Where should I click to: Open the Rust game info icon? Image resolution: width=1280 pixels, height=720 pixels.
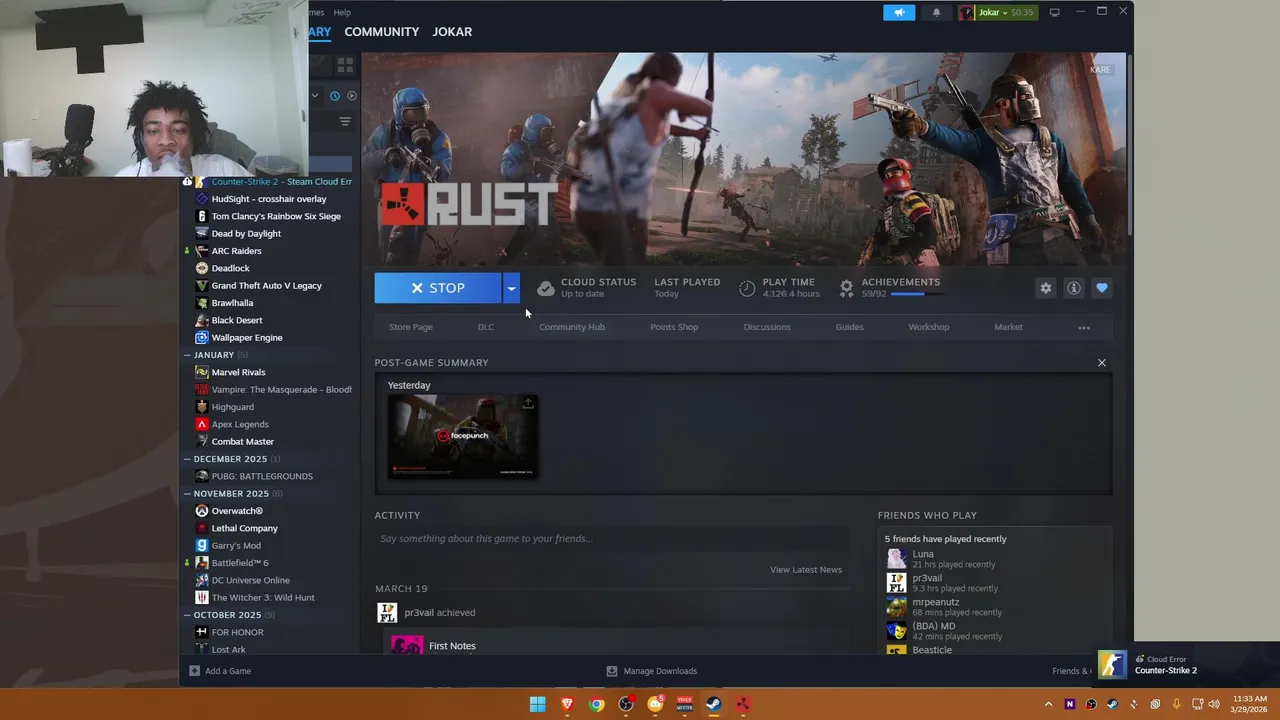pos(1073,288)
